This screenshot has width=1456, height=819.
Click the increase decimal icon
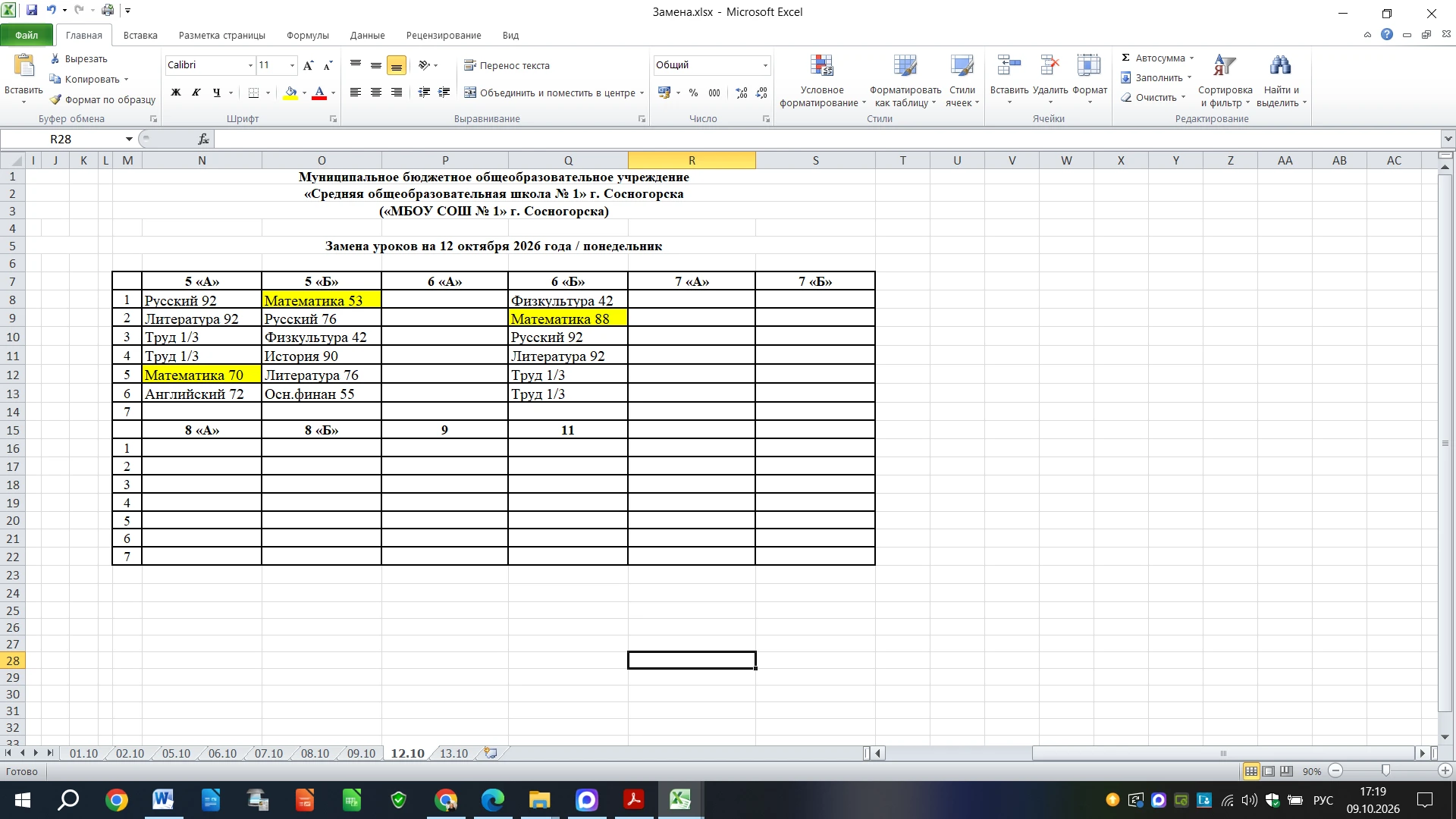point(742,93)
